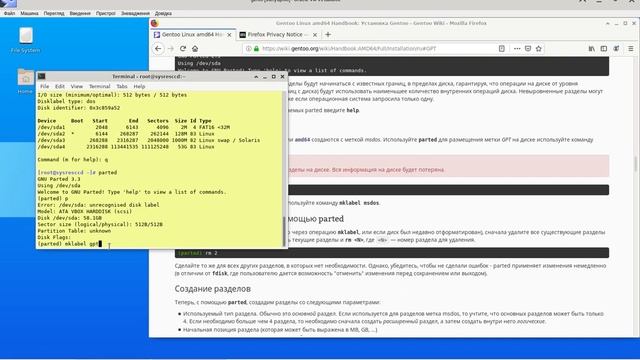Click the Firefox forward arrow
Screen dimensions: 640x360
(x=171, y=49)
